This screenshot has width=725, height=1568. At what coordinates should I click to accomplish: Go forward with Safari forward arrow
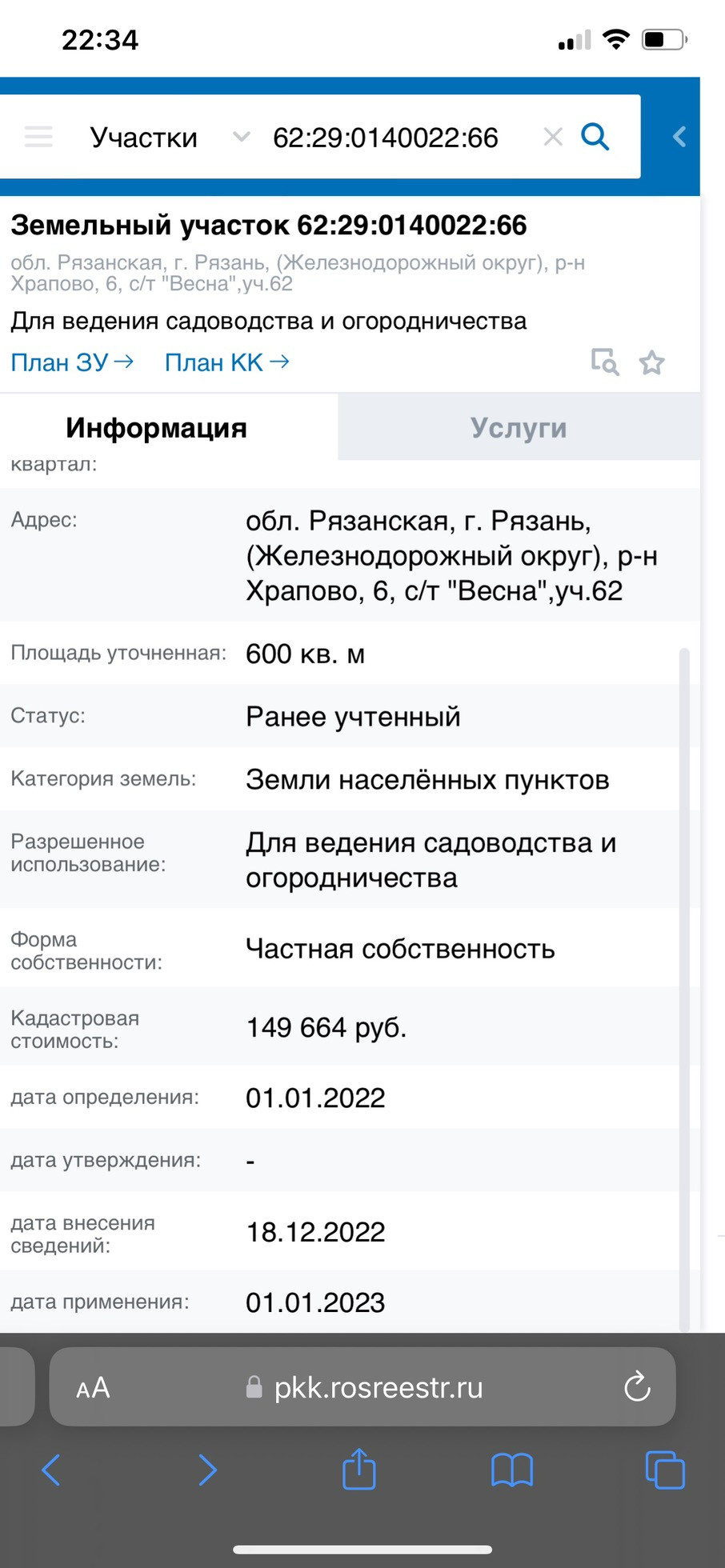tap(207, 1470)
